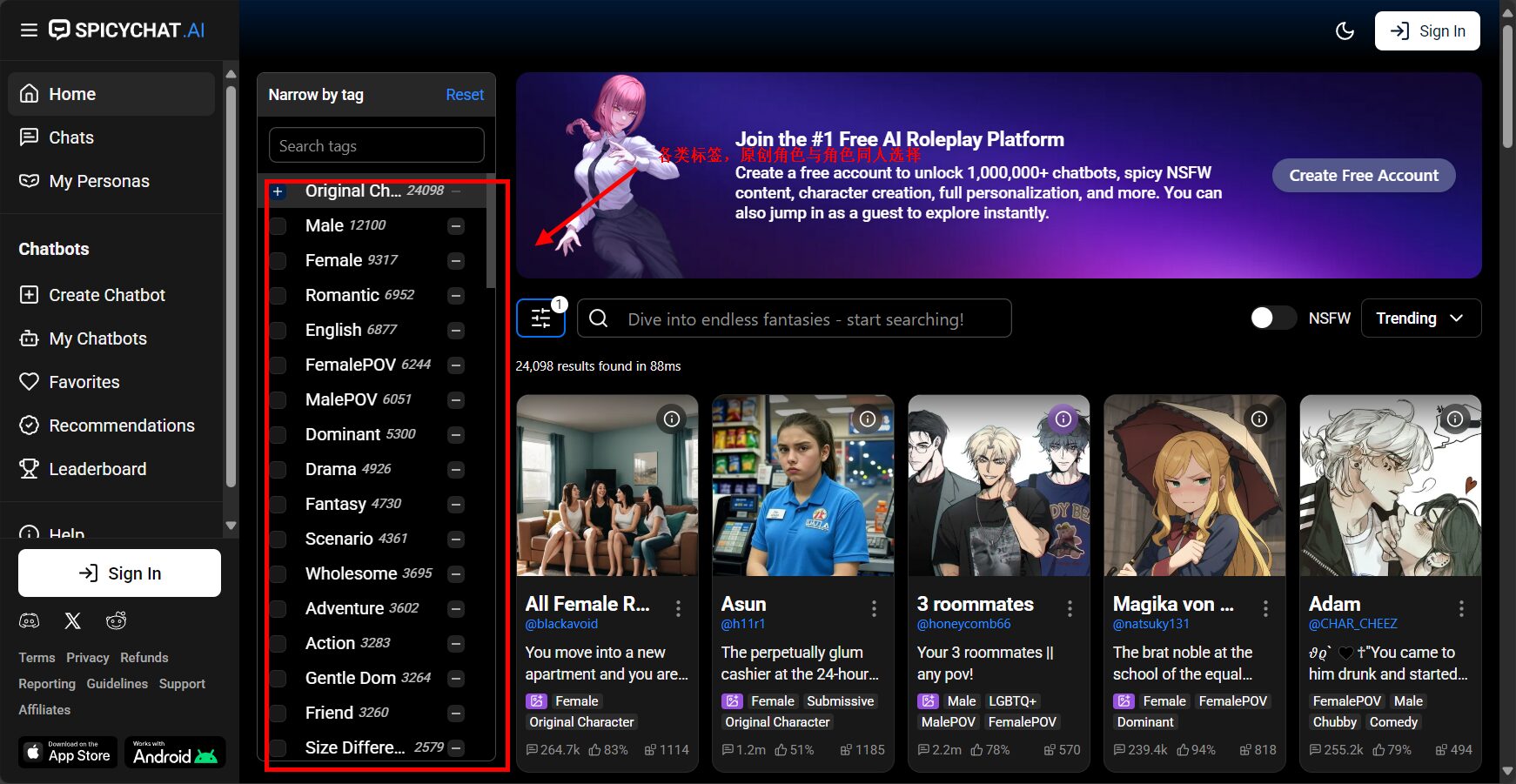Exclude the Friend tag with minus icon
The height and width of the screenshot is (784, 1516).
click(456, 714)
